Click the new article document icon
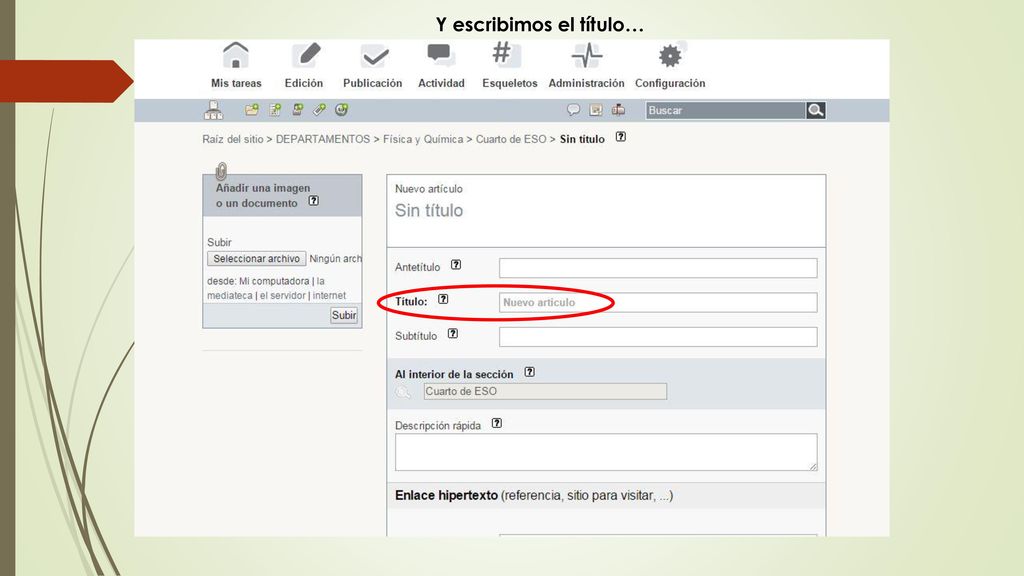 [275, 110]
